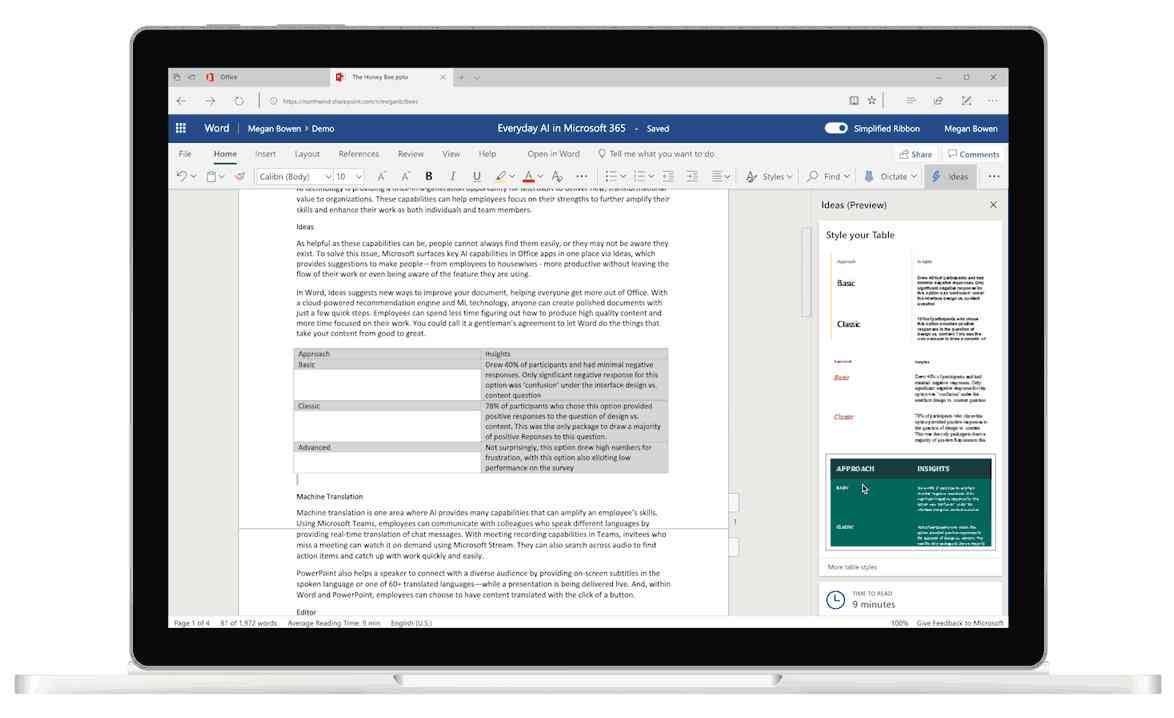Select the red-text table style thumbnail
This screenshot has height=718, width=1174.
(x=910, y=401)
